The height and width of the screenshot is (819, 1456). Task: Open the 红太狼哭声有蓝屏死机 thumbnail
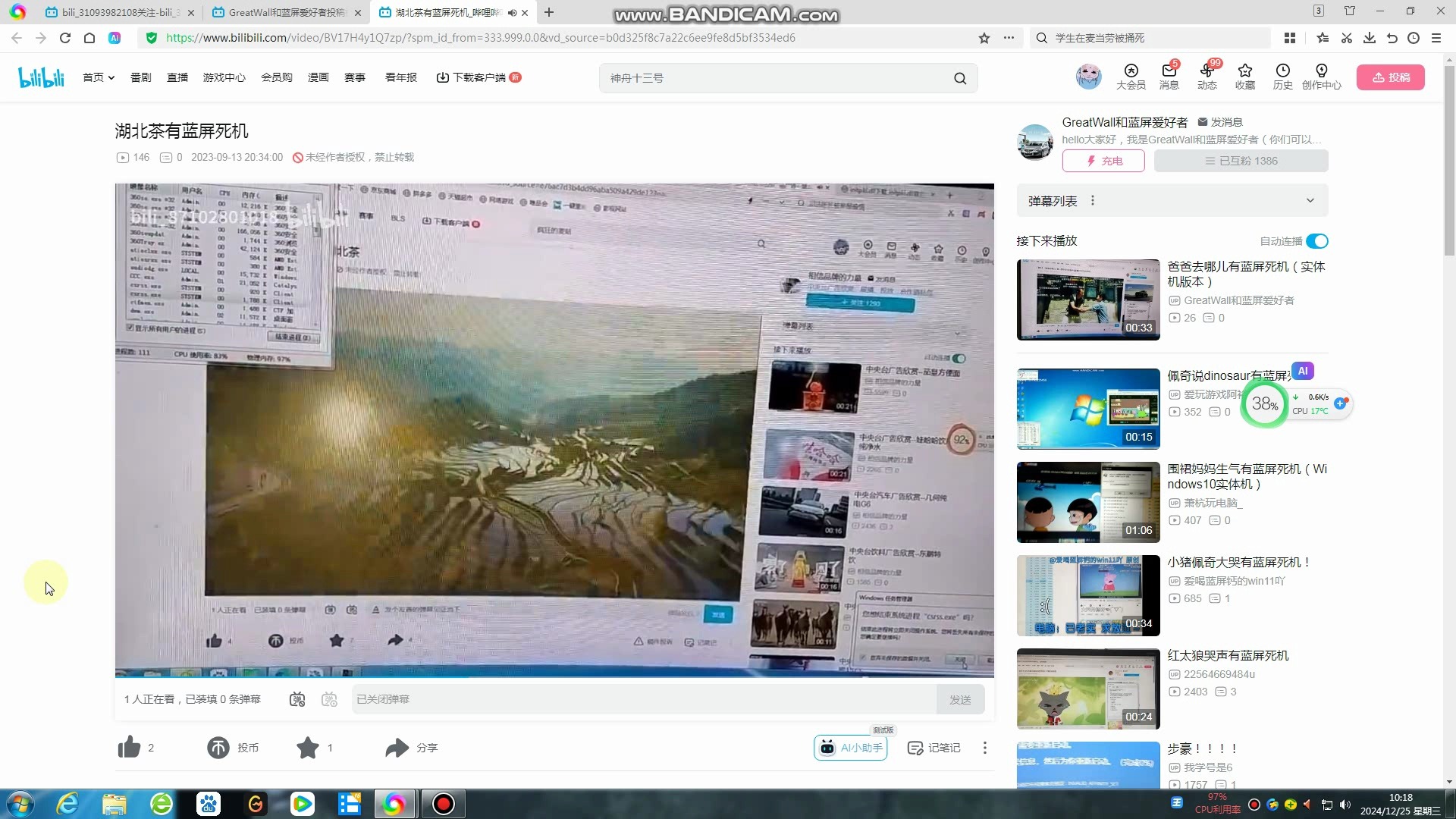(x=1088, y=689)
